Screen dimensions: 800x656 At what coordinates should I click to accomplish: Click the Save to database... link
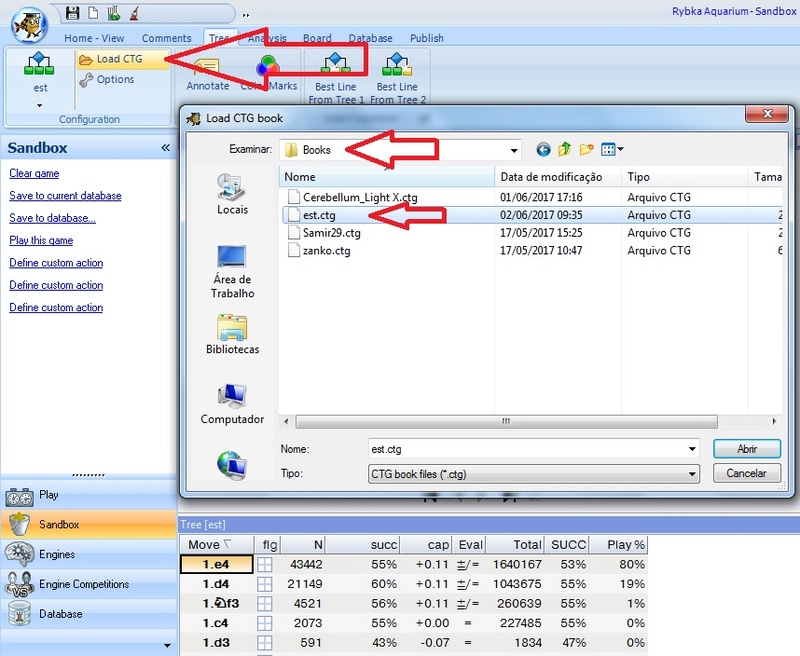[53, 218]
